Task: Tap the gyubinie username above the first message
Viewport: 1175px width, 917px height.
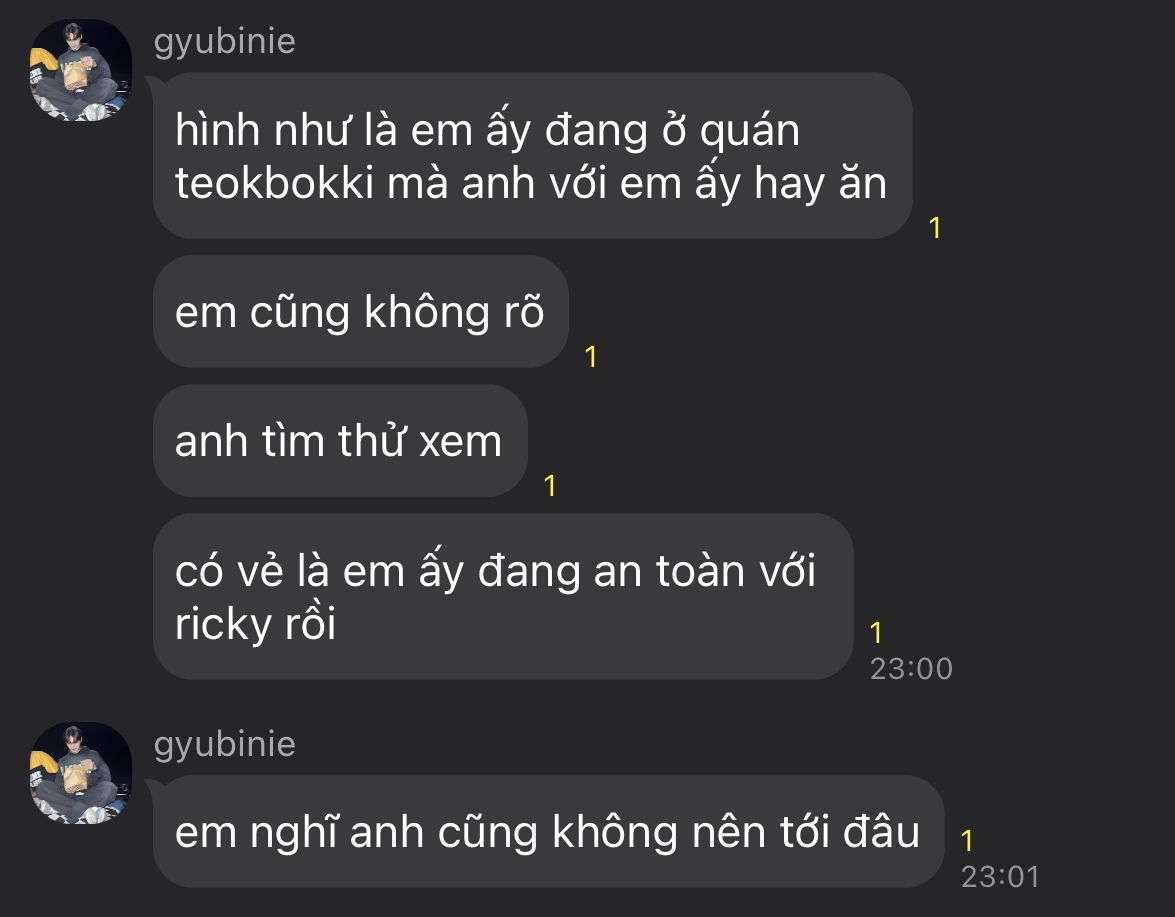Action: (224, 41)
